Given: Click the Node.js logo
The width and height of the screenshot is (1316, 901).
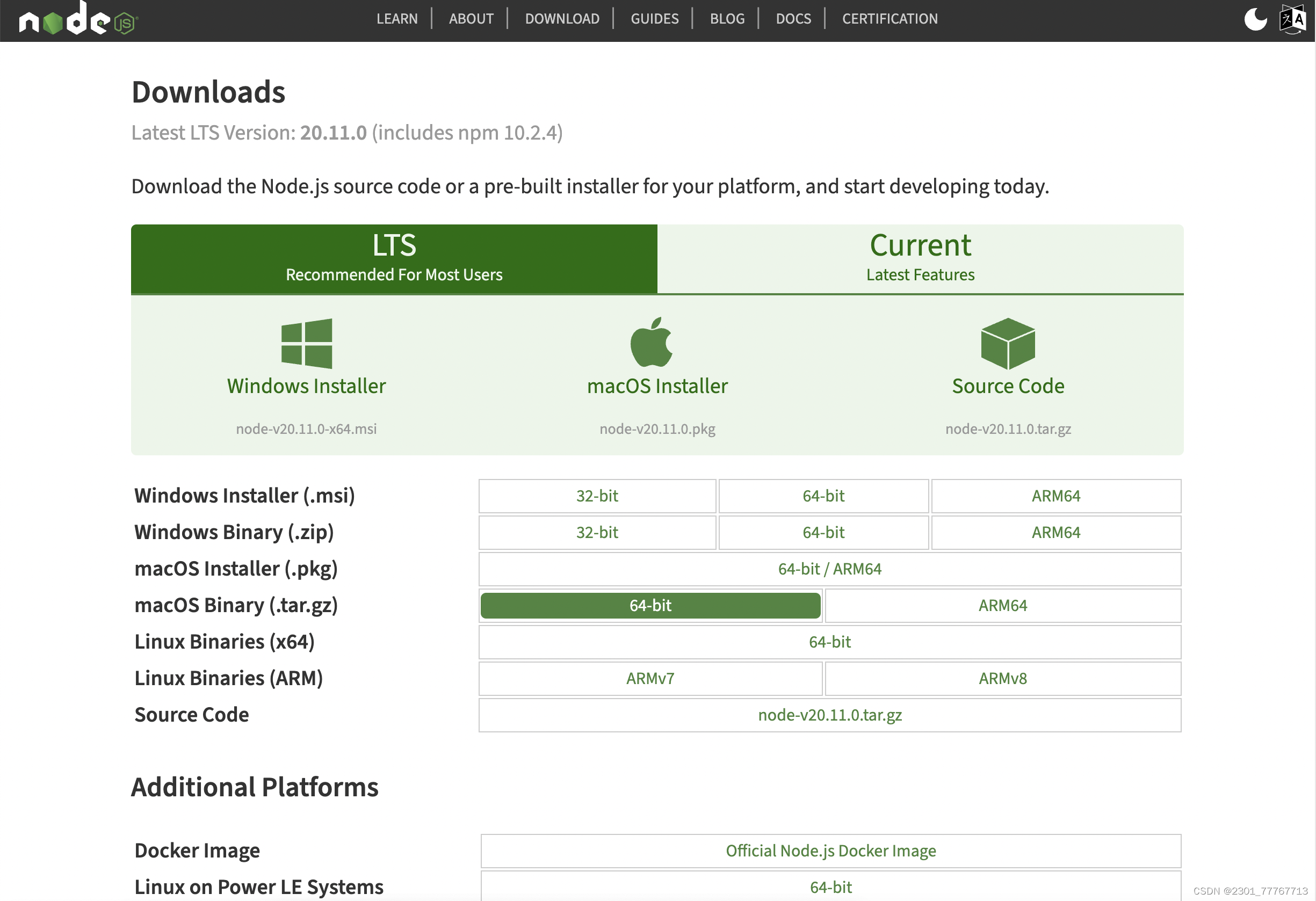Looking at the screenshot, I should 78,20.
